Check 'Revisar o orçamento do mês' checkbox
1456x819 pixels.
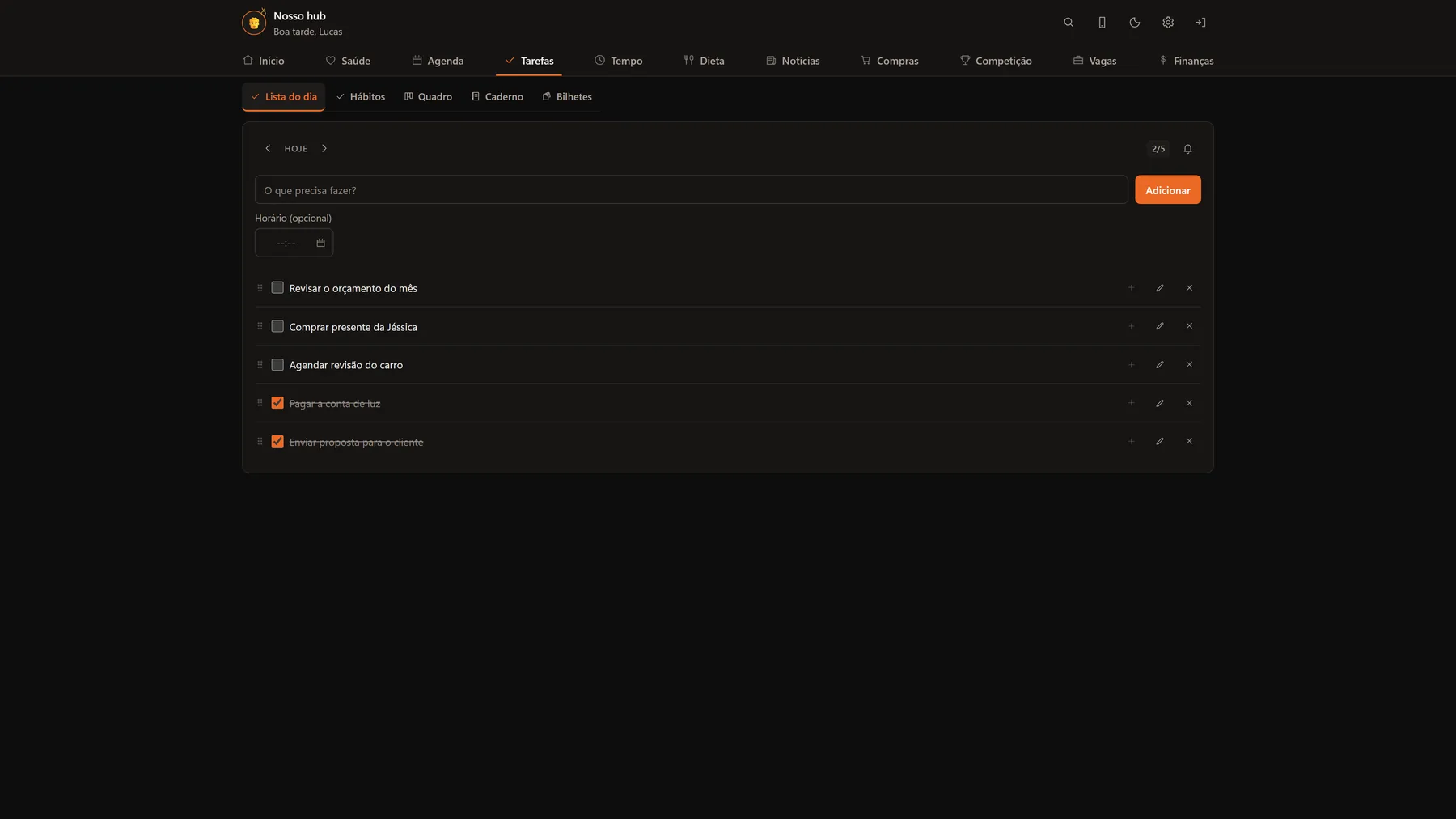pos(277,287)
